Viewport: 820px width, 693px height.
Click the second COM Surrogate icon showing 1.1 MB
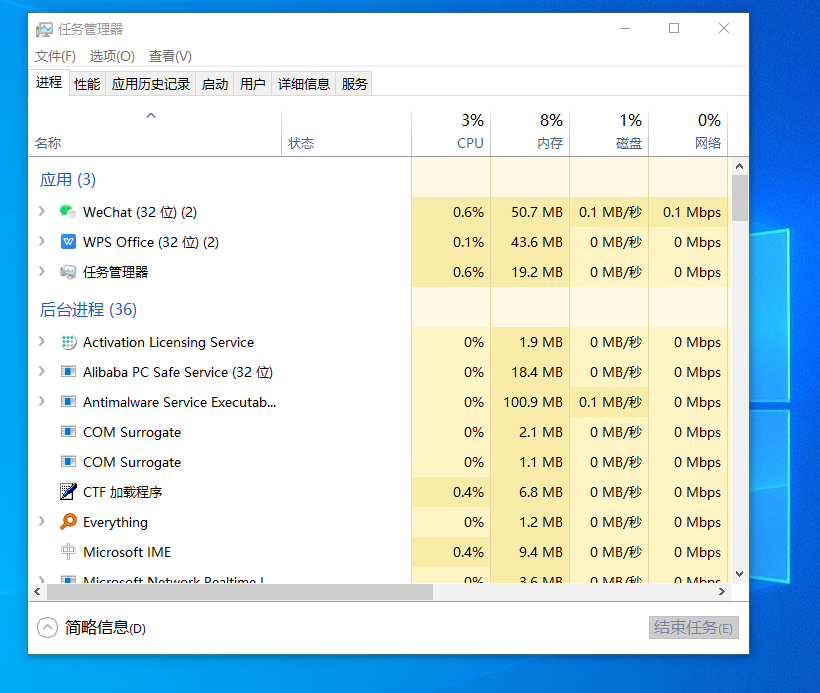[68, 462]
